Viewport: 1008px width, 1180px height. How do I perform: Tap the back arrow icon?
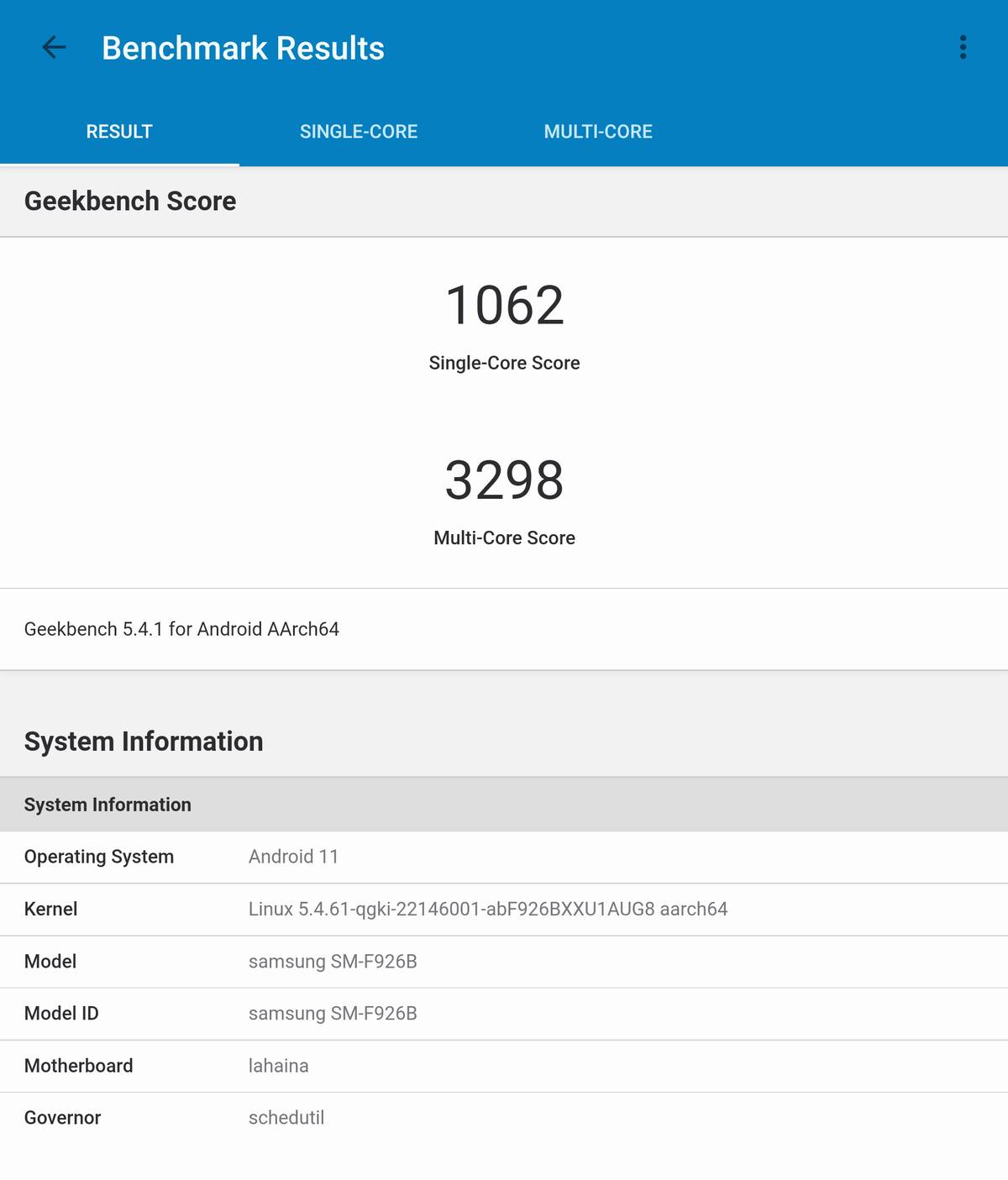click(x=54, y=48)
